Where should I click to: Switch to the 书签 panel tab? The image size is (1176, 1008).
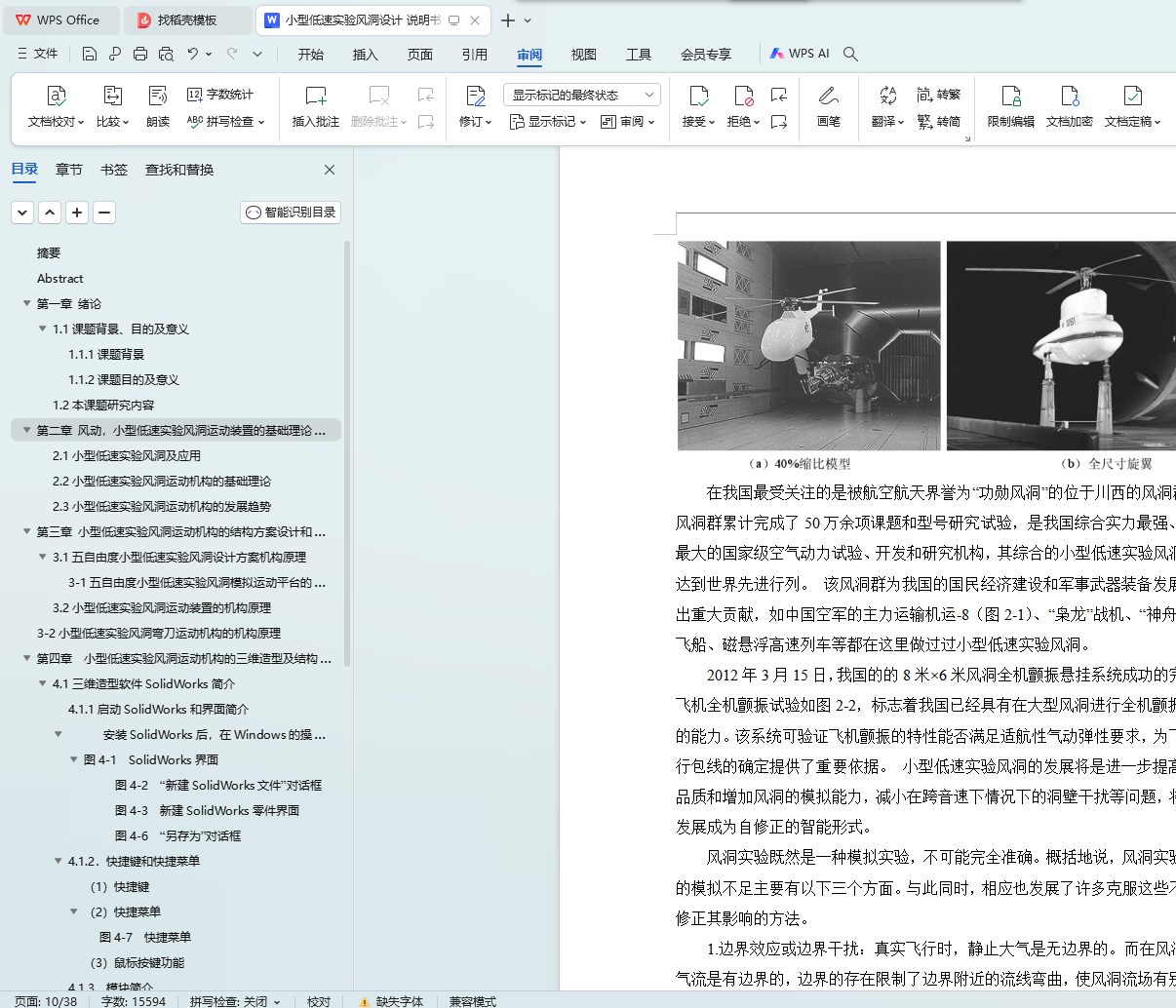pyautogui.click(x=114, y=170)
